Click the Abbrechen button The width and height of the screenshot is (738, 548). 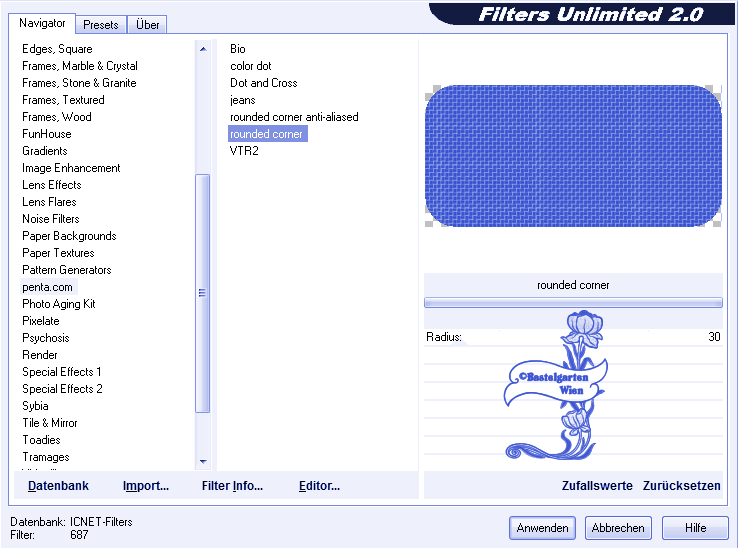pyautogui.click(x=618, y=528)
